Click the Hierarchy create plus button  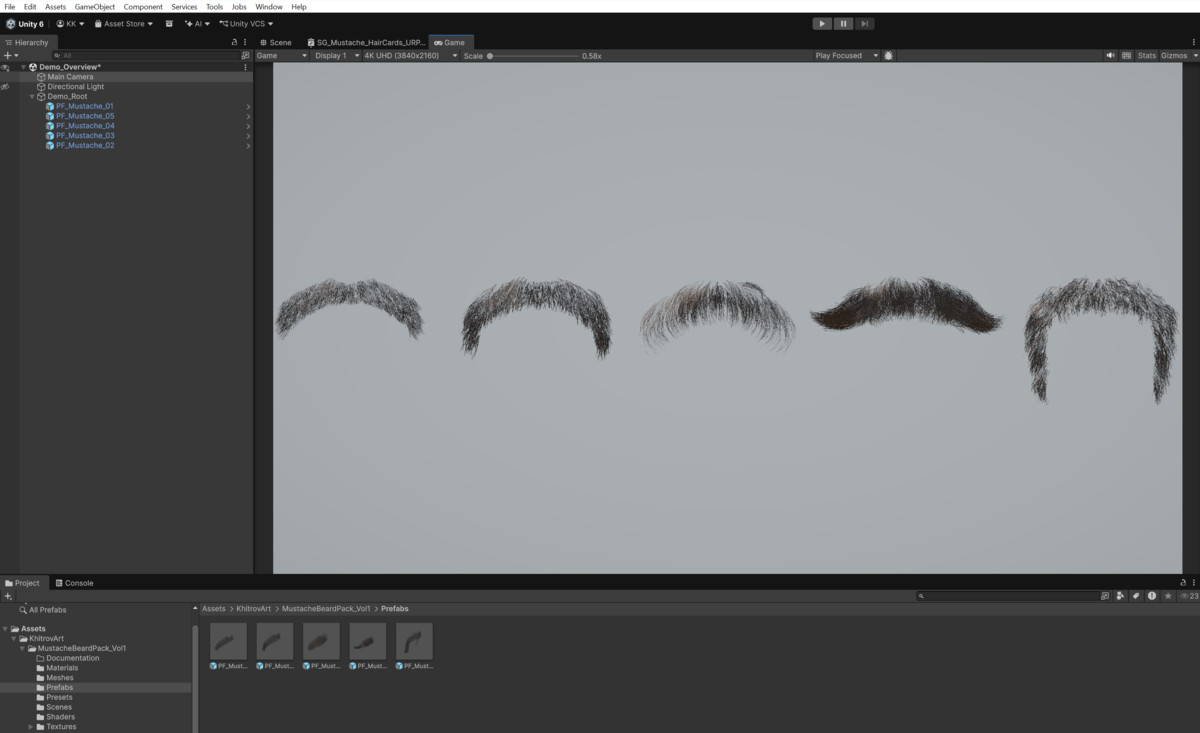[9, 55]
